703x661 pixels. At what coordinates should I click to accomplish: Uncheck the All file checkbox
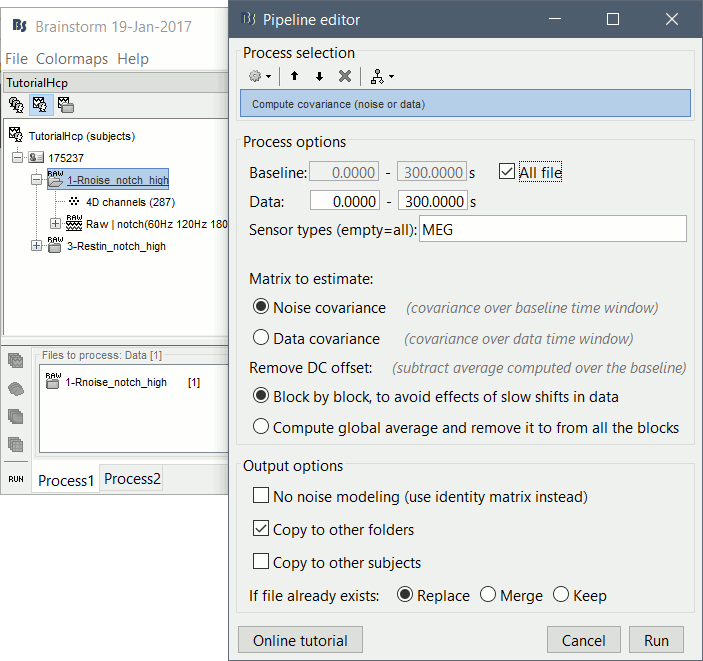pyautogui.click(x=507, y=172)
